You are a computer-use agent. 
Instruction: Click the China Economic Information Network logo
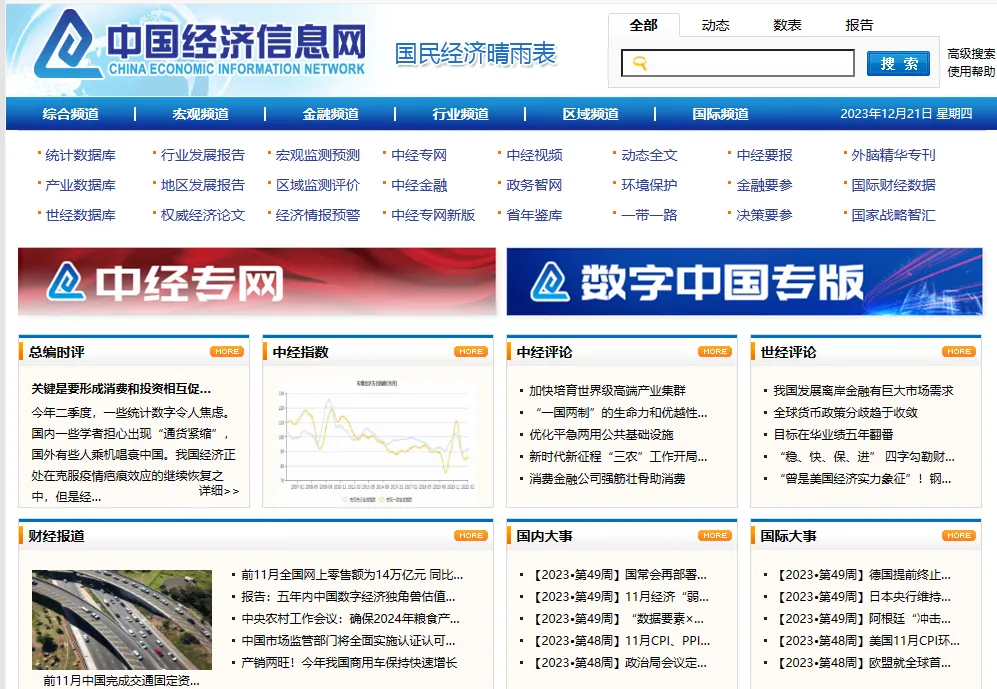[200, 46]
